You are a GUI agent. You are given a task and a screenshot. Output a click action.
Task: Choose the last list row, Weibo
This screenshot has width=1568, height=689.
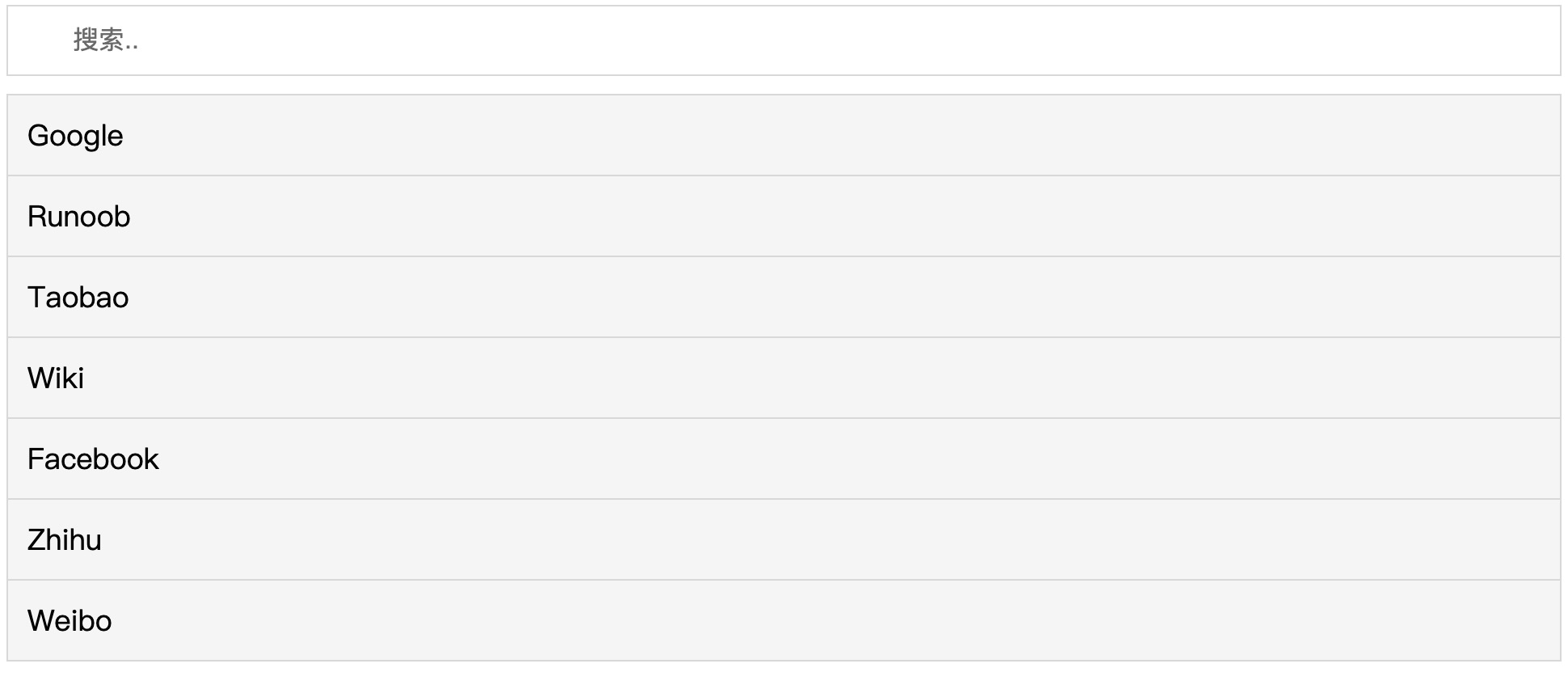coord(784,620)
